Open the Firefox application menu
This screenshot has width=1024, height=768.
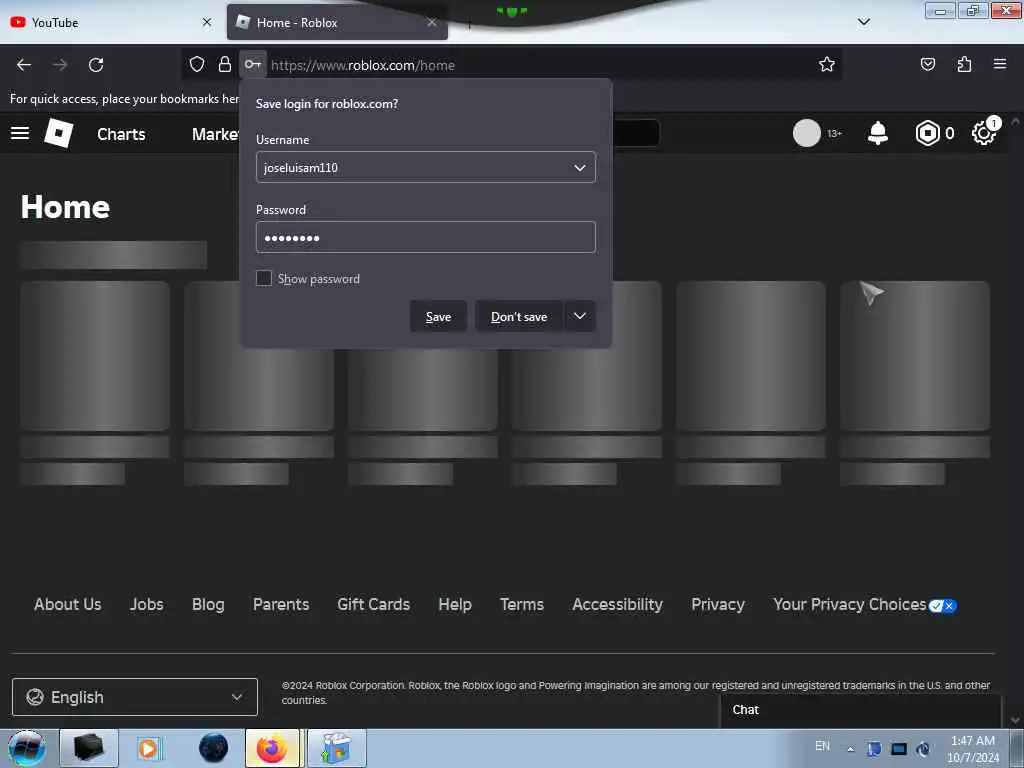coord(1000,64)
